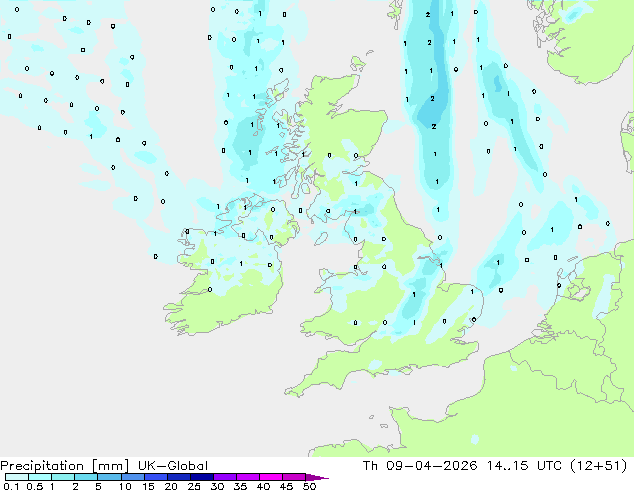
Task: Click the '20' legend scale label
Action: tap(171, 486)
